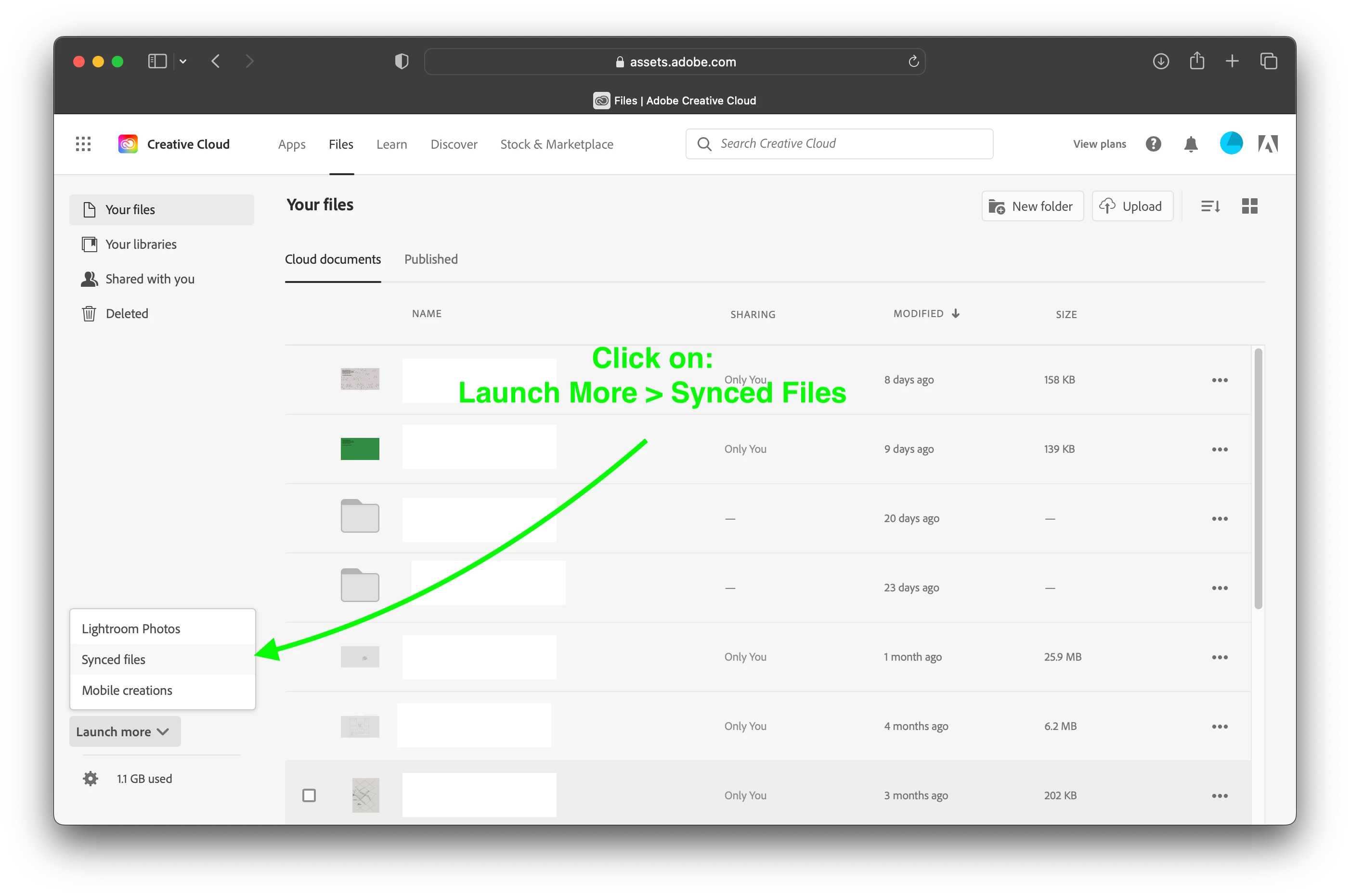Viewport: 1350px width, 896px height.
Task: Click the View plans link
Action: 1099,144
